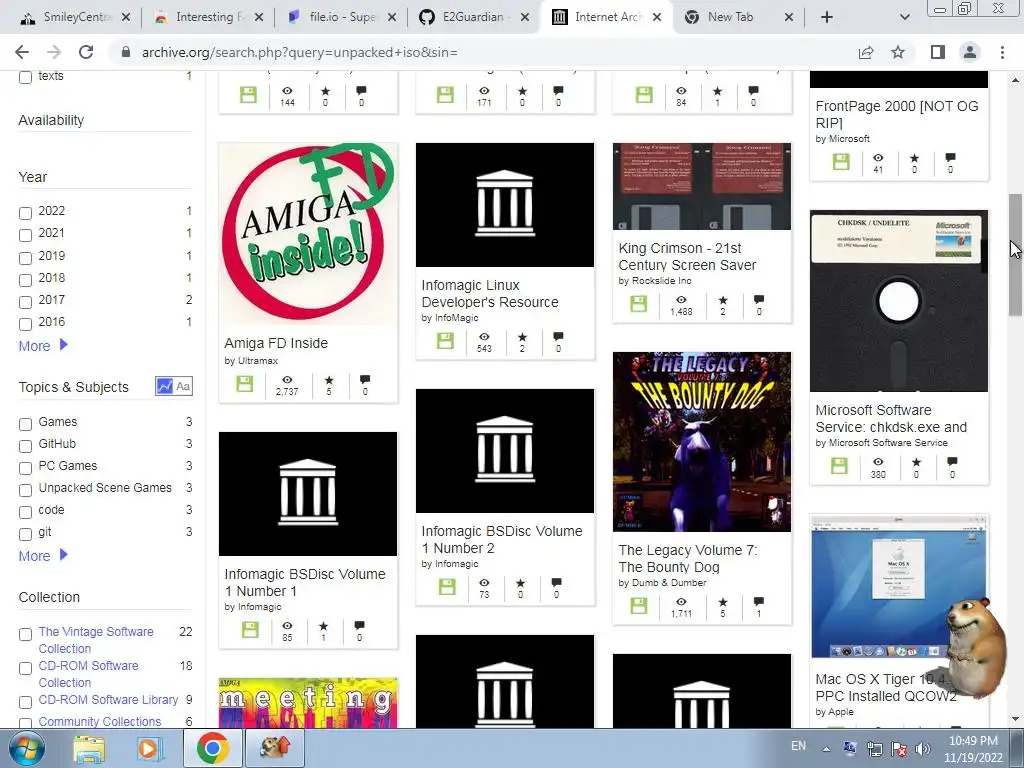Switch to SmileyCentral tab

[x=77, y=17]
